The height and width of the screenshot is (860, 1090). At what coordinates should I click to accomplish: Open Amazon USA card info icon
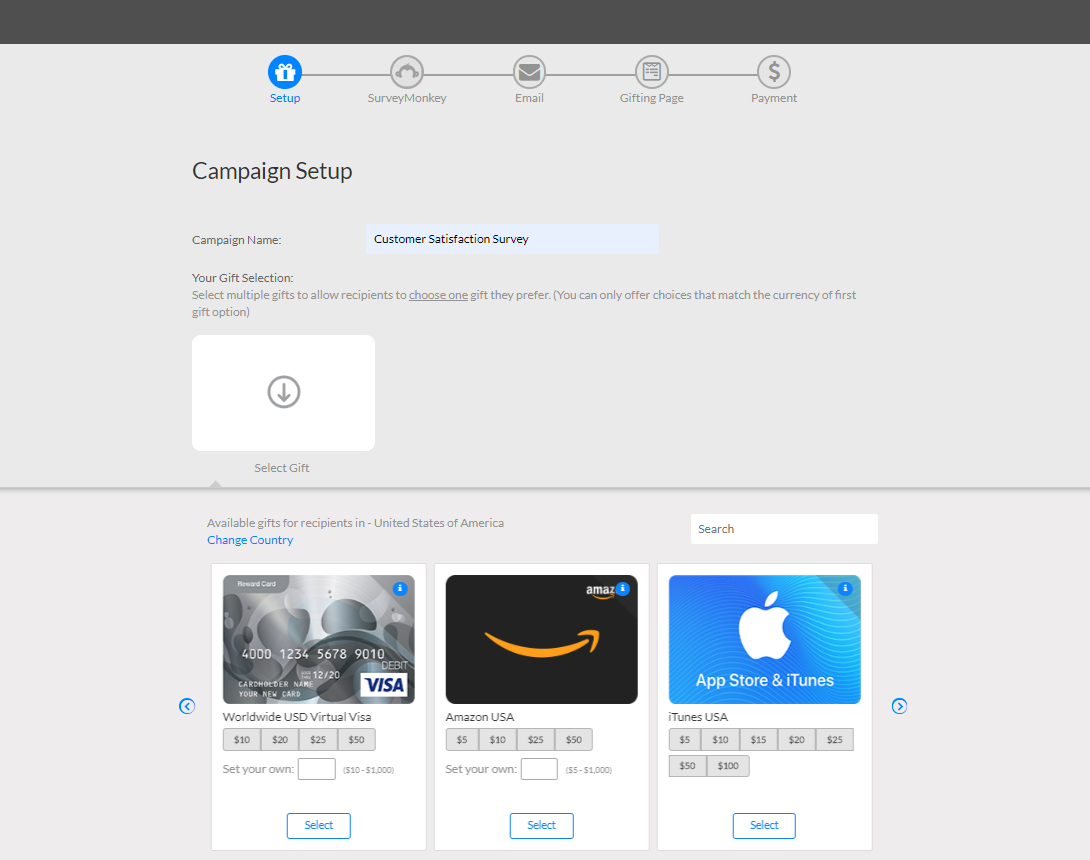(x=623, y=589)
